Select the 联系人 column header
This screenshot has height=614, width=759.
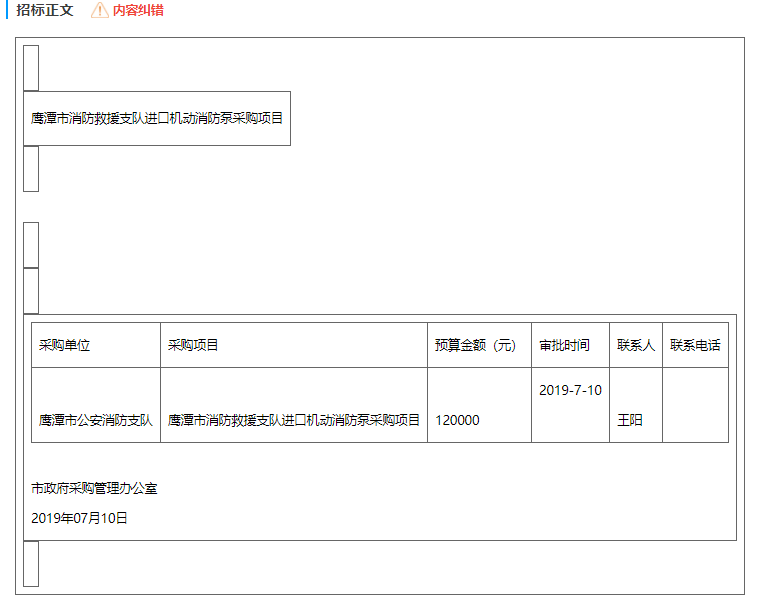pos(636,345)
